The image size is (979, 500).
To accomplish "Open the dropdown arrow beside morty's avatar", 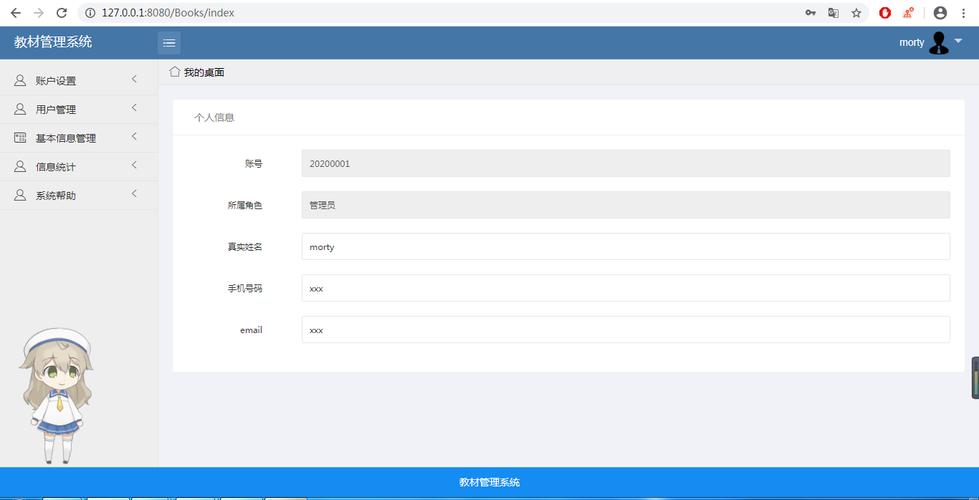I will [x=958, y=41].
